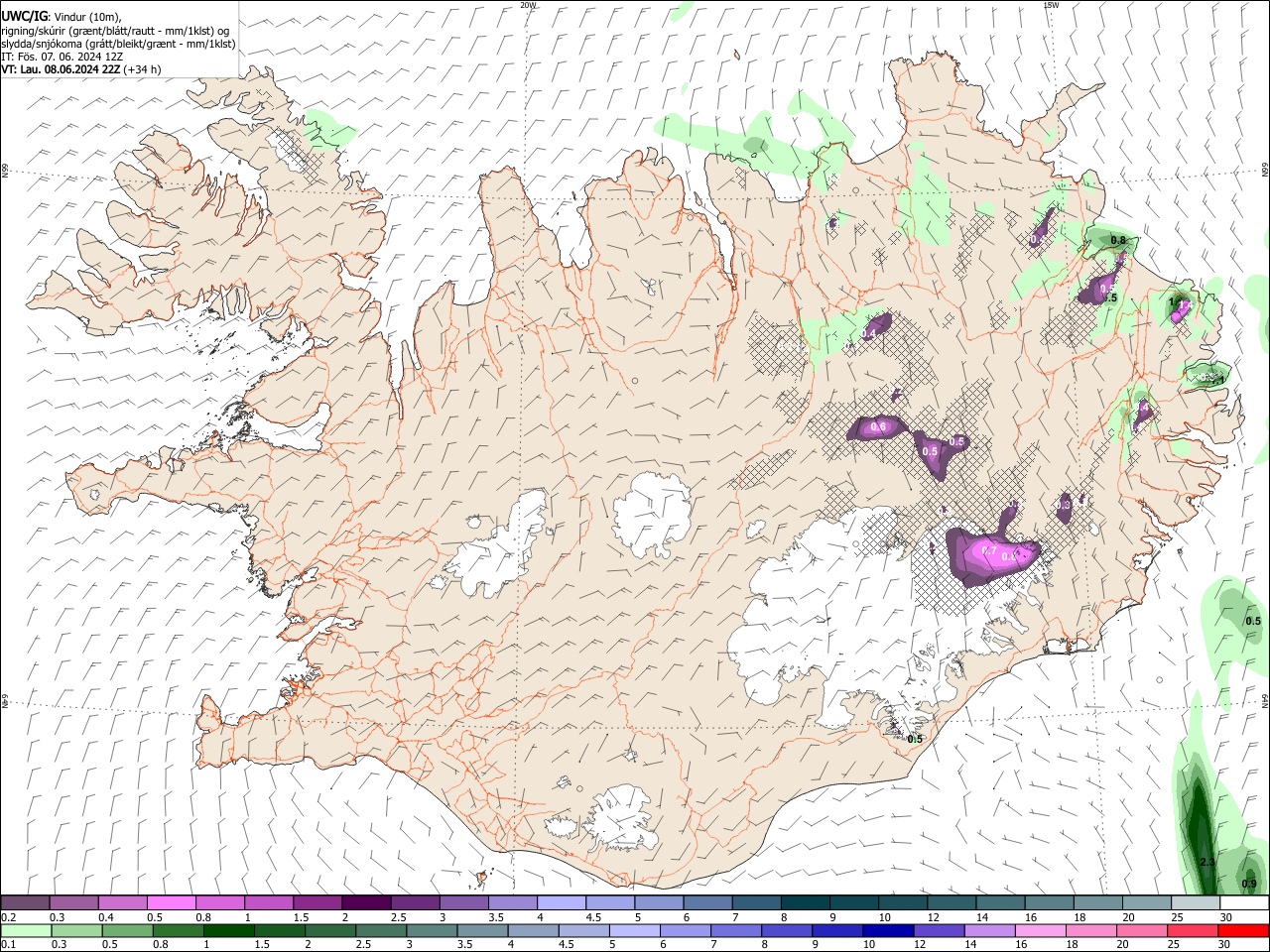Click the '66N' latitude label on the right edge
Image resolution: width=1270 pixels, height=952 pixels.
click(x=1265, y=172)
